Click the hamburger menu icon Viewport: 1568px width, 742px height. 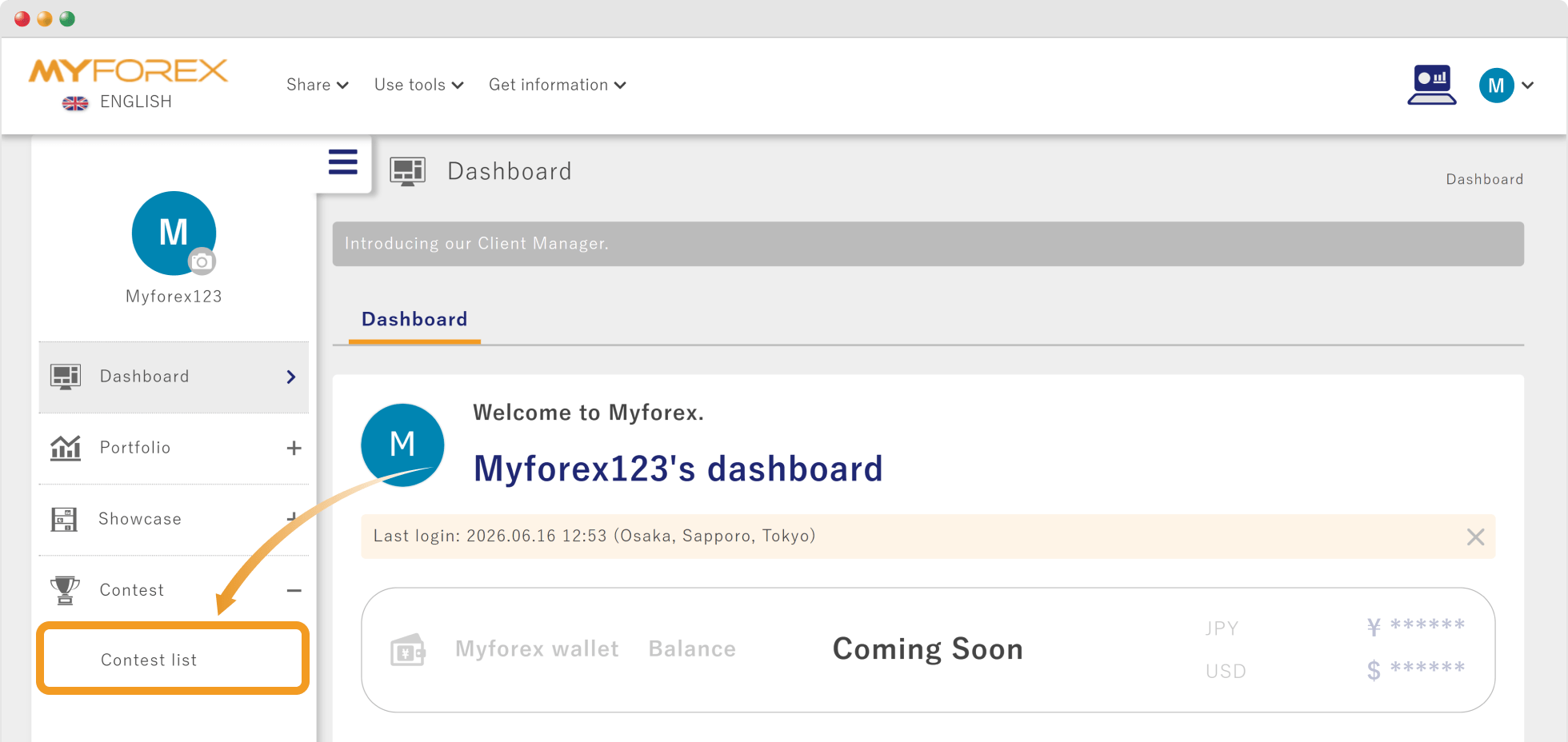pos(343,162)
